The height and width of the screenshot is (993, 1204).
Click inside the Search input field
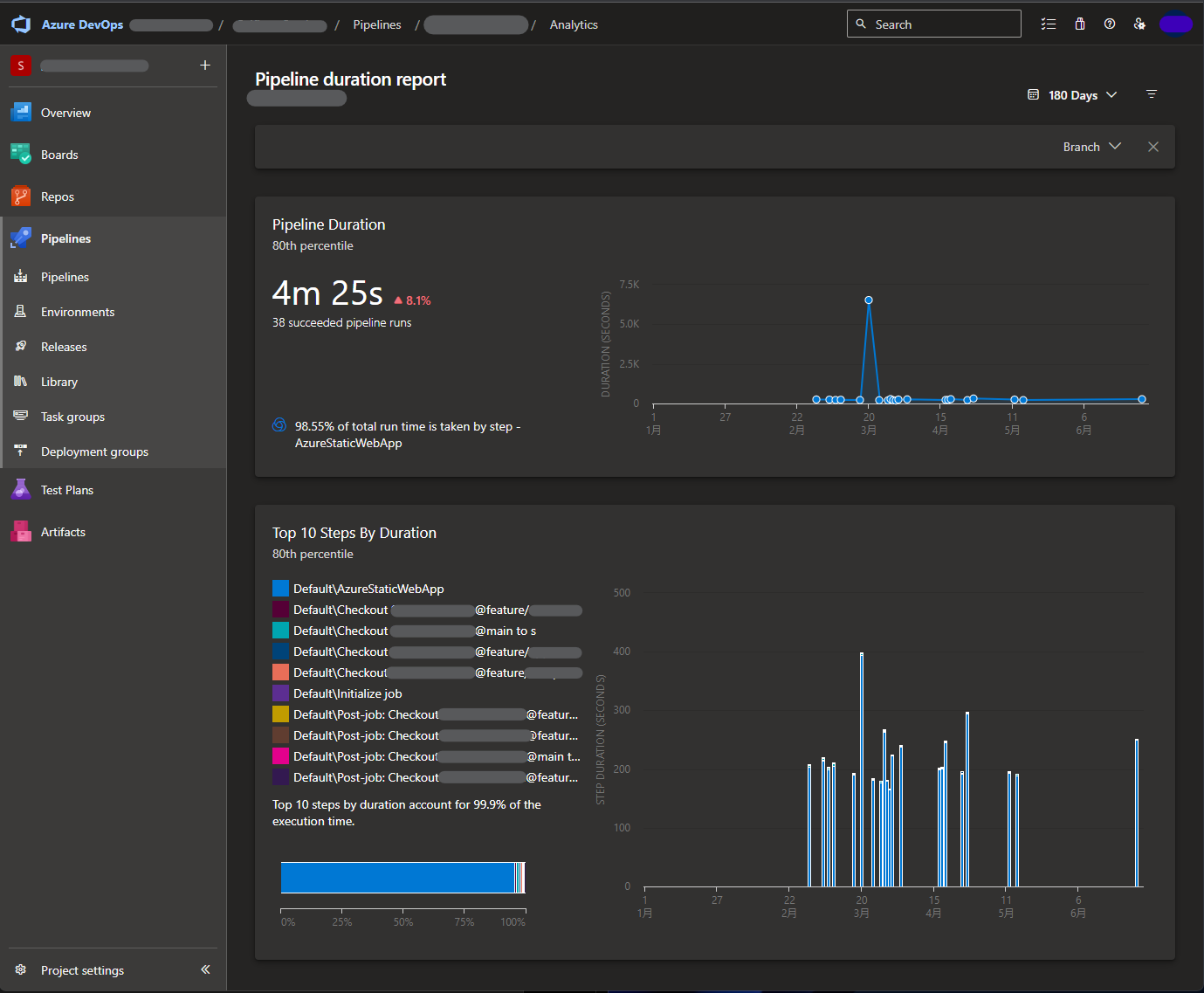click(x=933, y=24)
